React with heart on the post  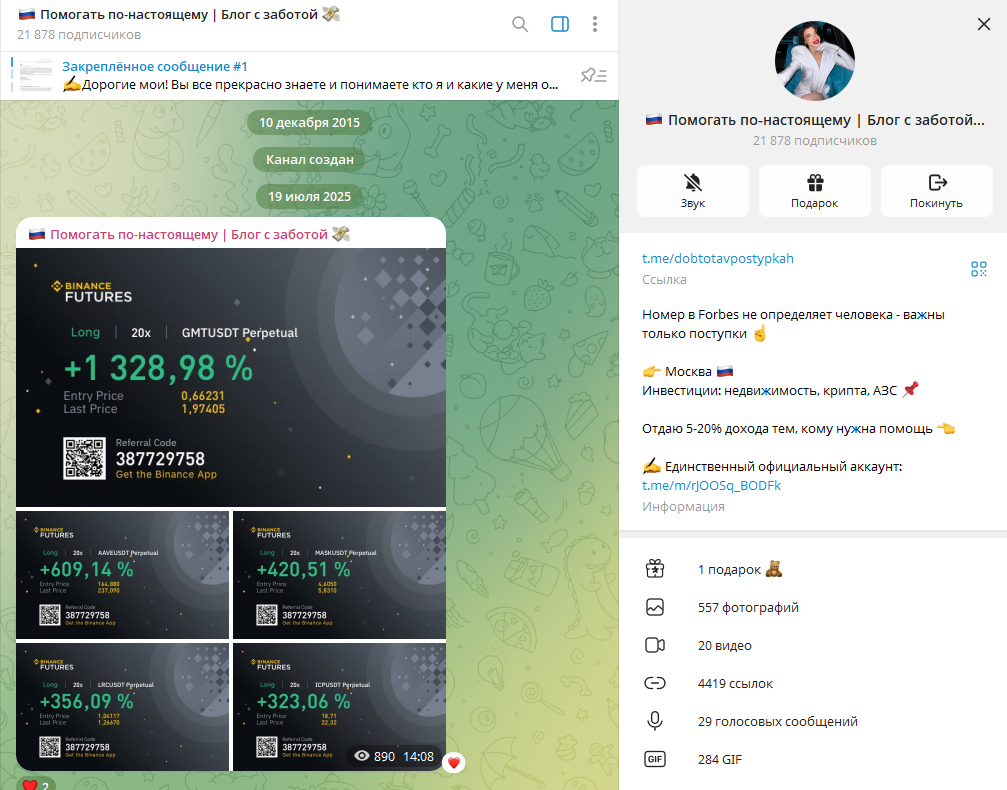pos(454,762)
